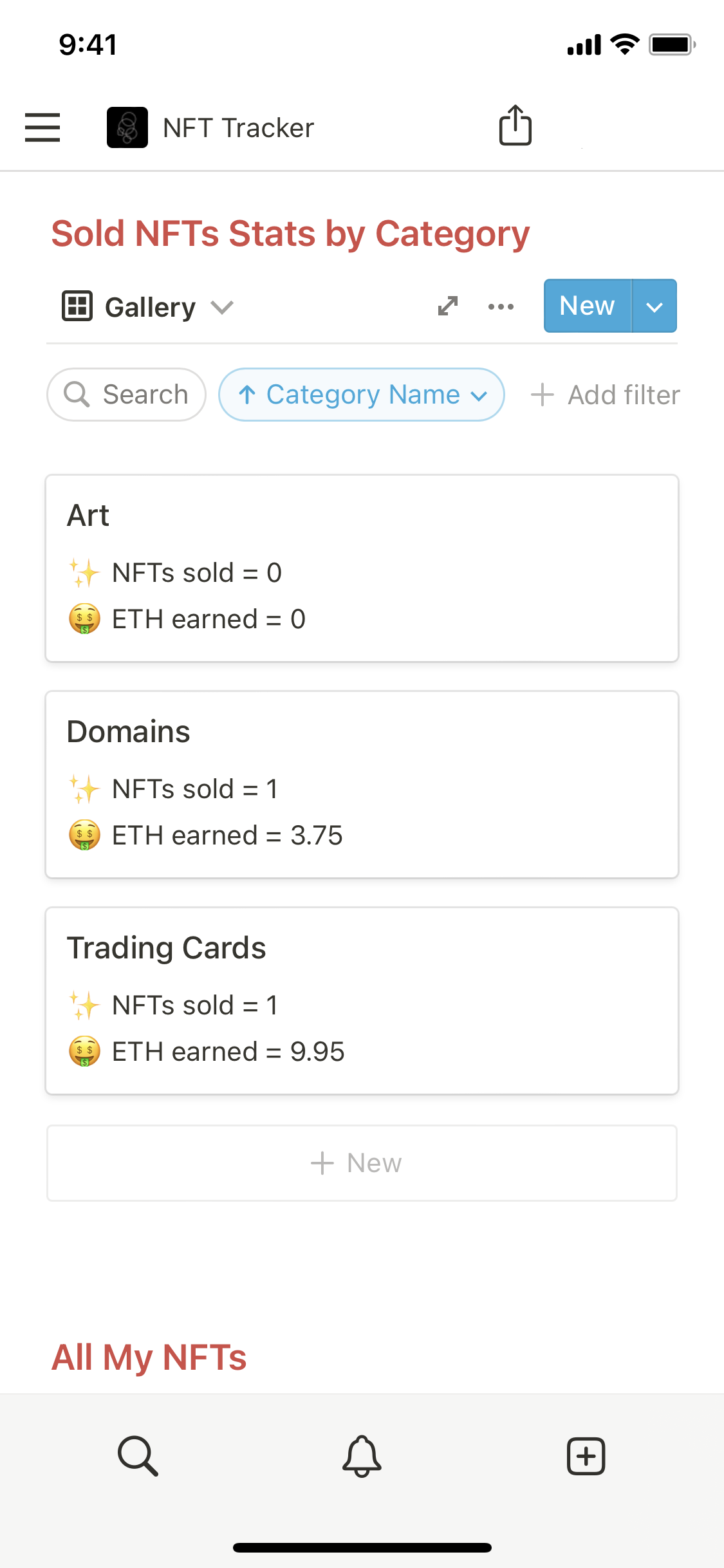
Task: Add a new gallery card with + New
Action: (x=362, y=1163)
